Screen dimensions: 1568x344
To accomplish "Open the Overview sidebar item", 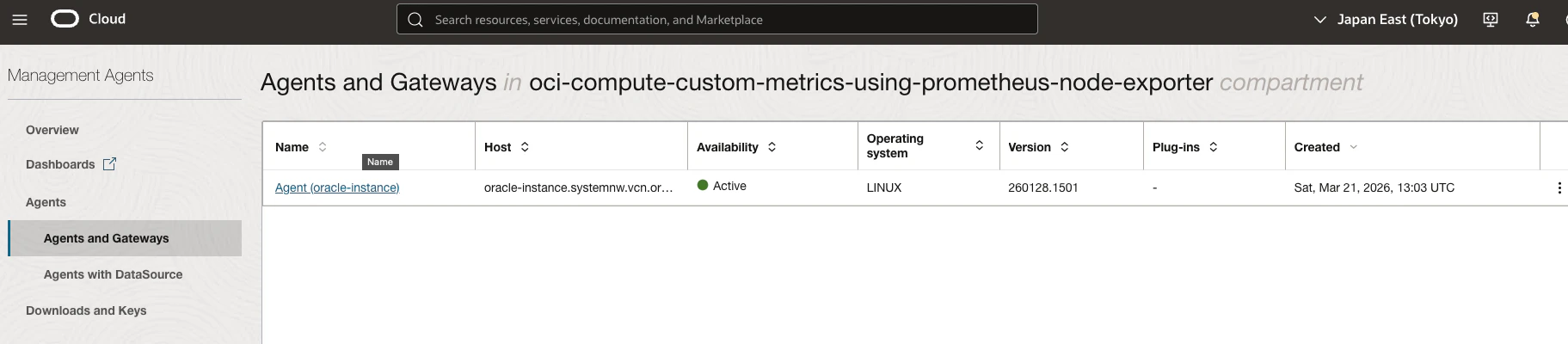I will click(52, 130).
